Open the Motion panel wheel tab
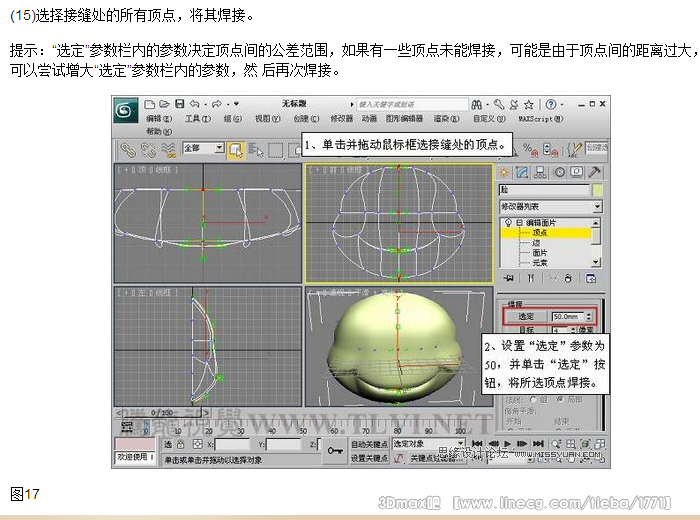This screenshot has width=700, height=520. [559, 172]
